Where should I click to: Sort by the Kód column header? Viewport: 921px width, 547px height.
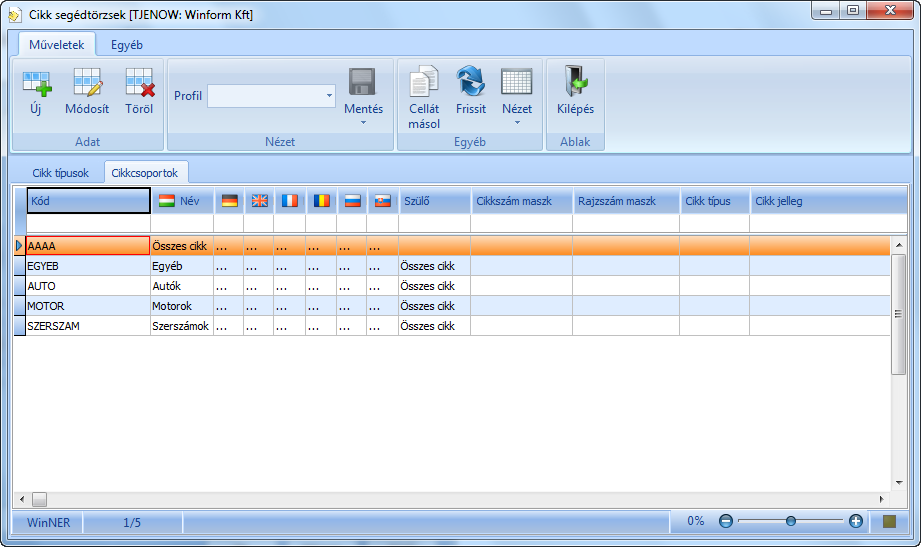click(x=89, y=201)
